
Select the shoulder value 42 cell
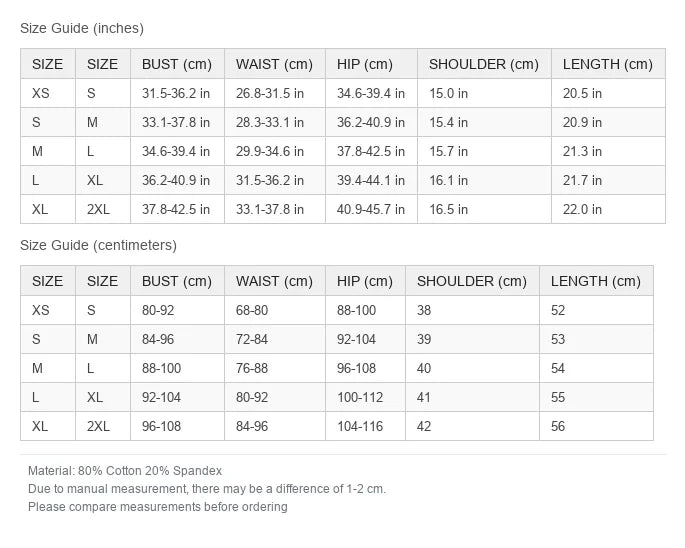472,426
